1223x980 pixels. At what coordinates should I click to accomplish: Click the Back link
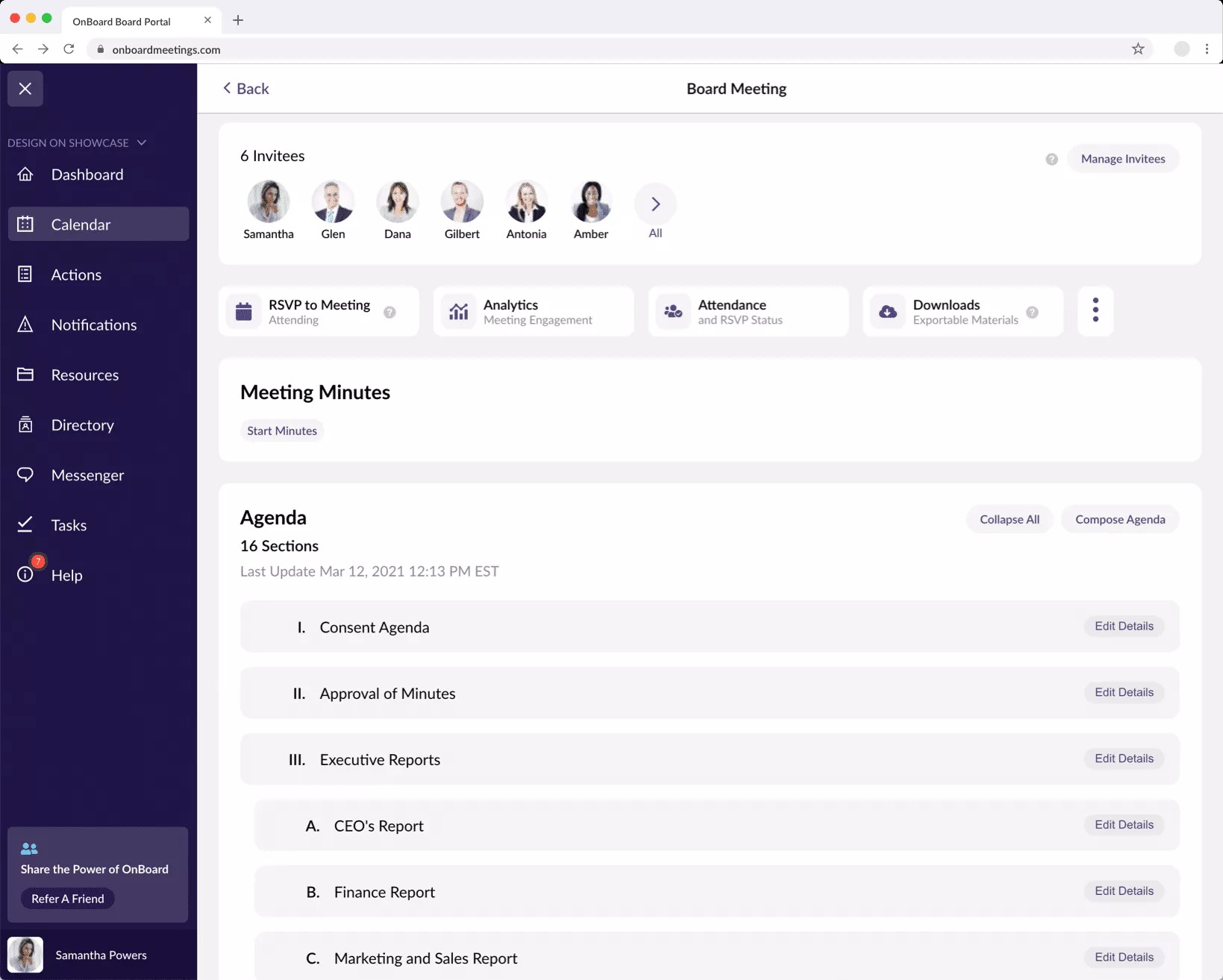pos(245,89)
